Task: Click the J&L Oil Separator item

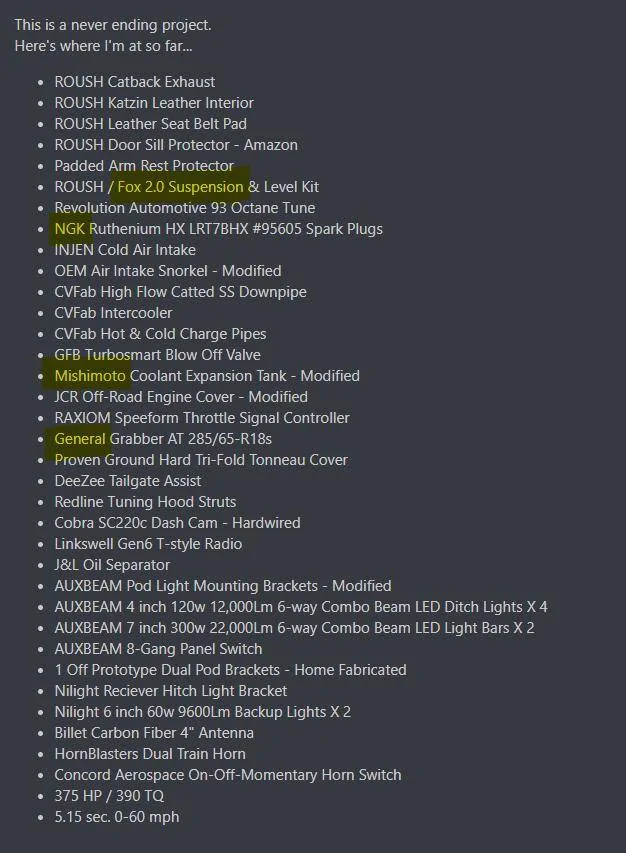Action: [112, 565]
